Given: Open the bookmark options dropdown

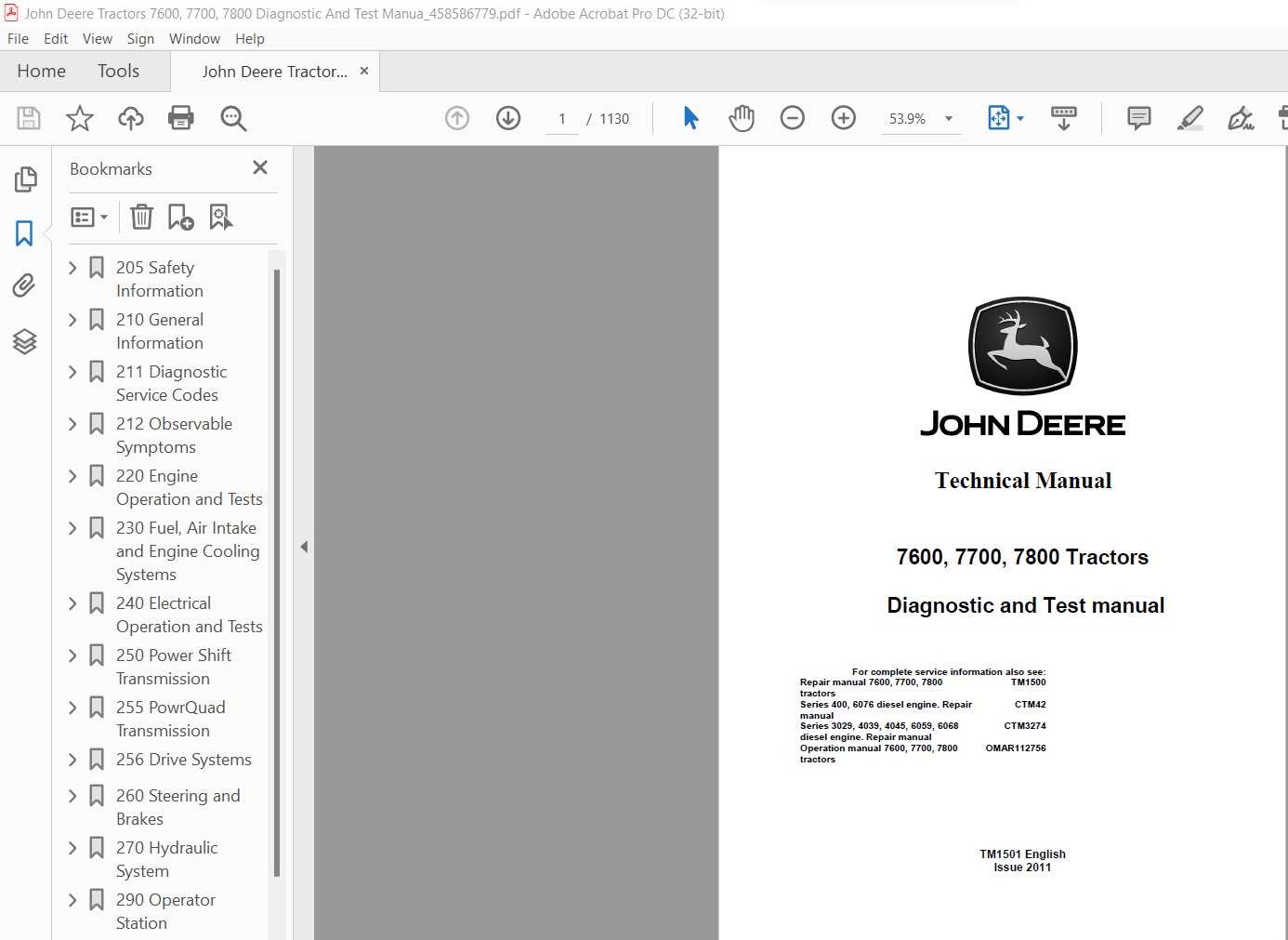Looking at the screenshot, I should click(x=89, y=217).
